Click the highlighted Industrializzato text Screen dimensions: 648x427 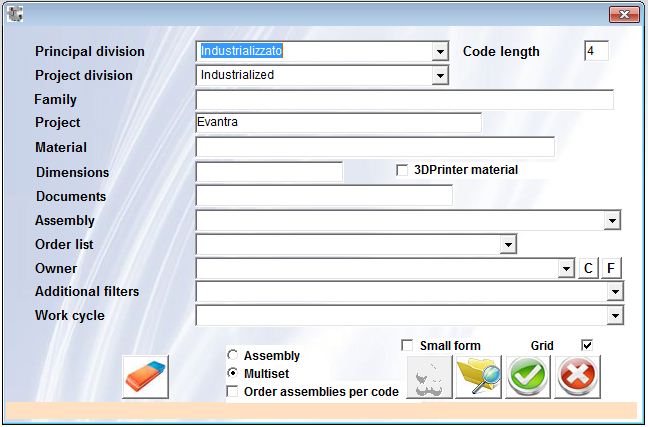(241, 51)
